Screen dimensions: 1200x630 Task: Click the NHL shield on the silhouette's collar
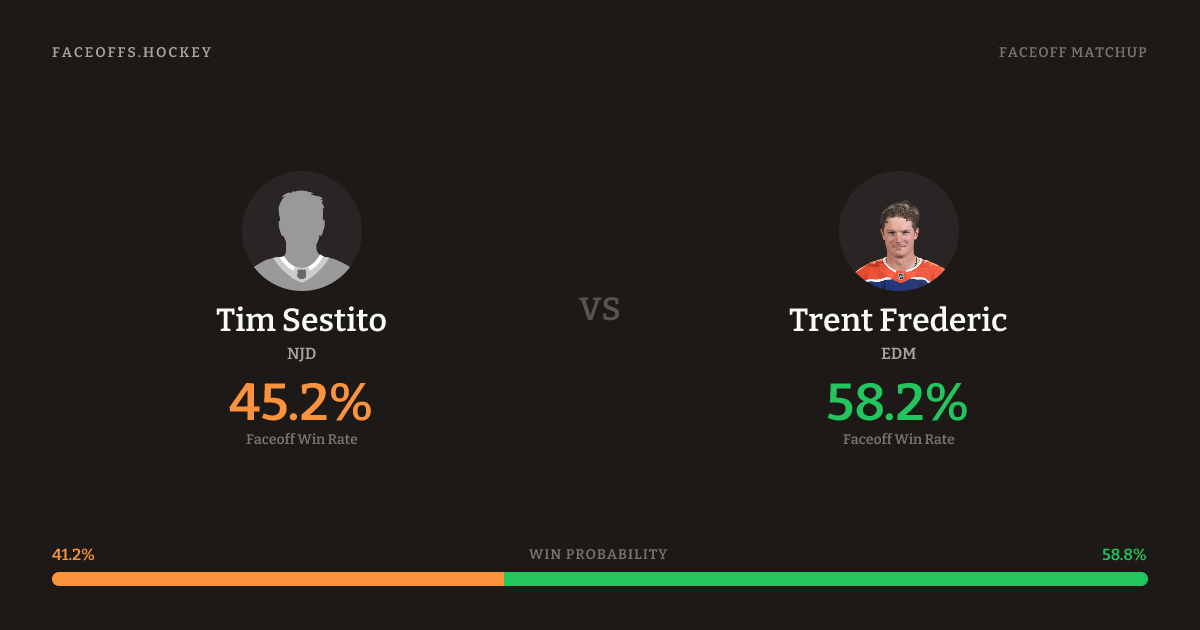click(301, 273)
